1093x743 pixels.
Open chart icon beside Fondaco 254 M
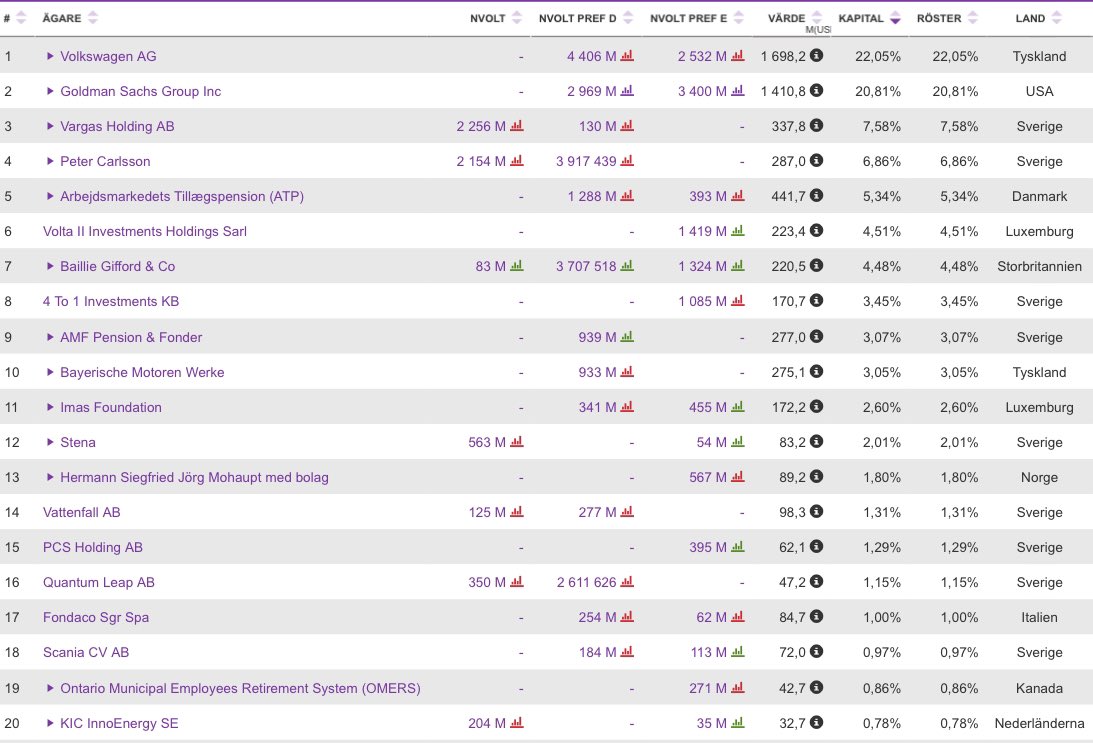click(x=627, y=616)
